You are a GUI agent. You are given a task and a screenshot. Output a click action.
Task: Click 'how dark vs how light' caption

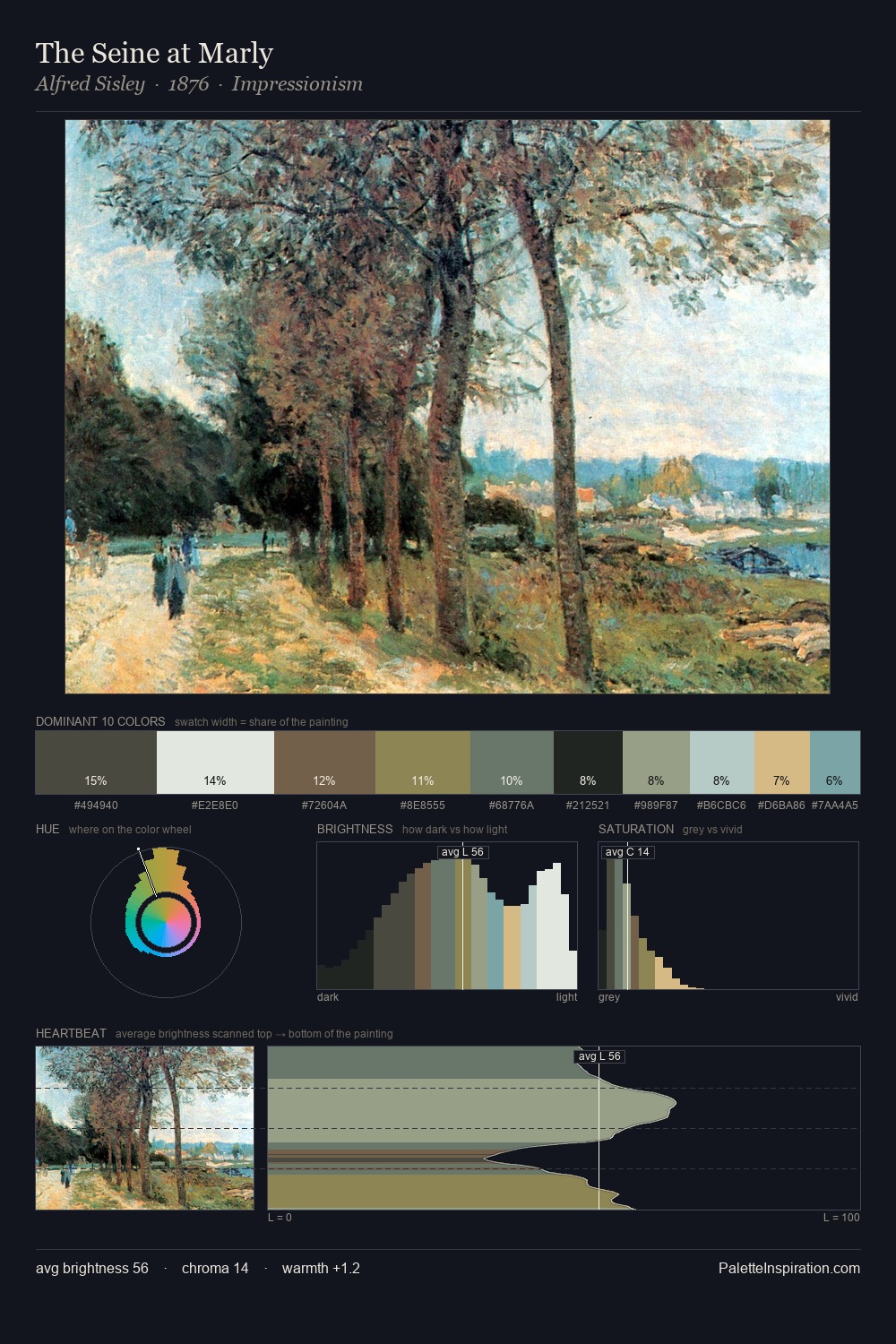pos(455,830)
